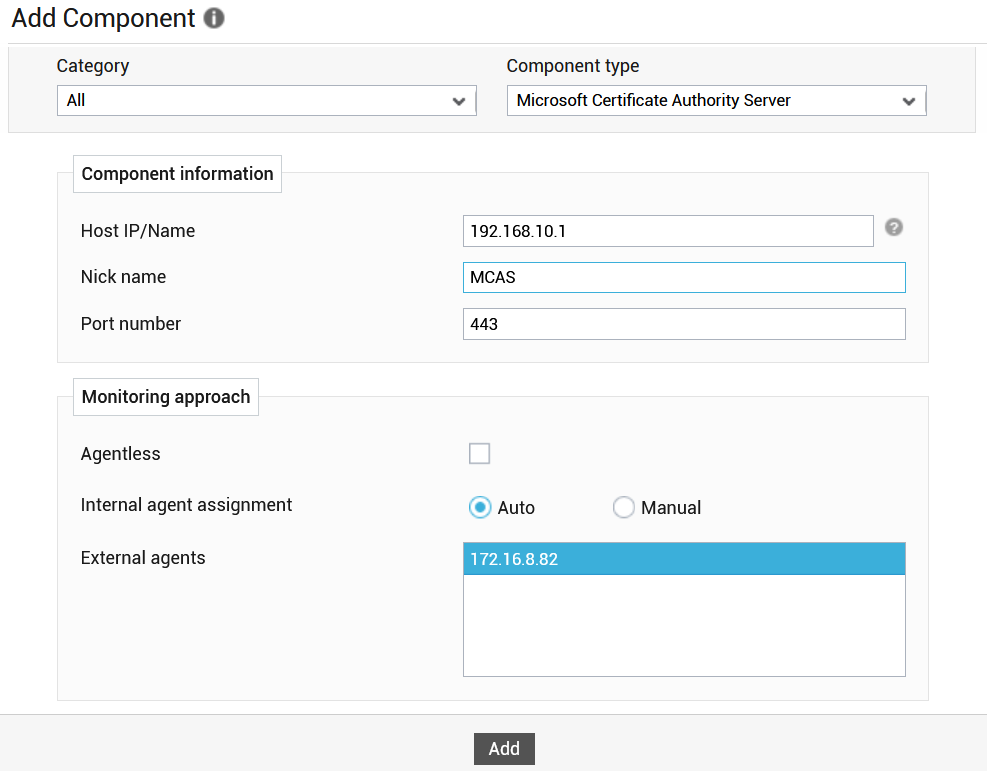The image size is (987, 771).
Task: Click the Auto label text
Action: tap(516, 508)
